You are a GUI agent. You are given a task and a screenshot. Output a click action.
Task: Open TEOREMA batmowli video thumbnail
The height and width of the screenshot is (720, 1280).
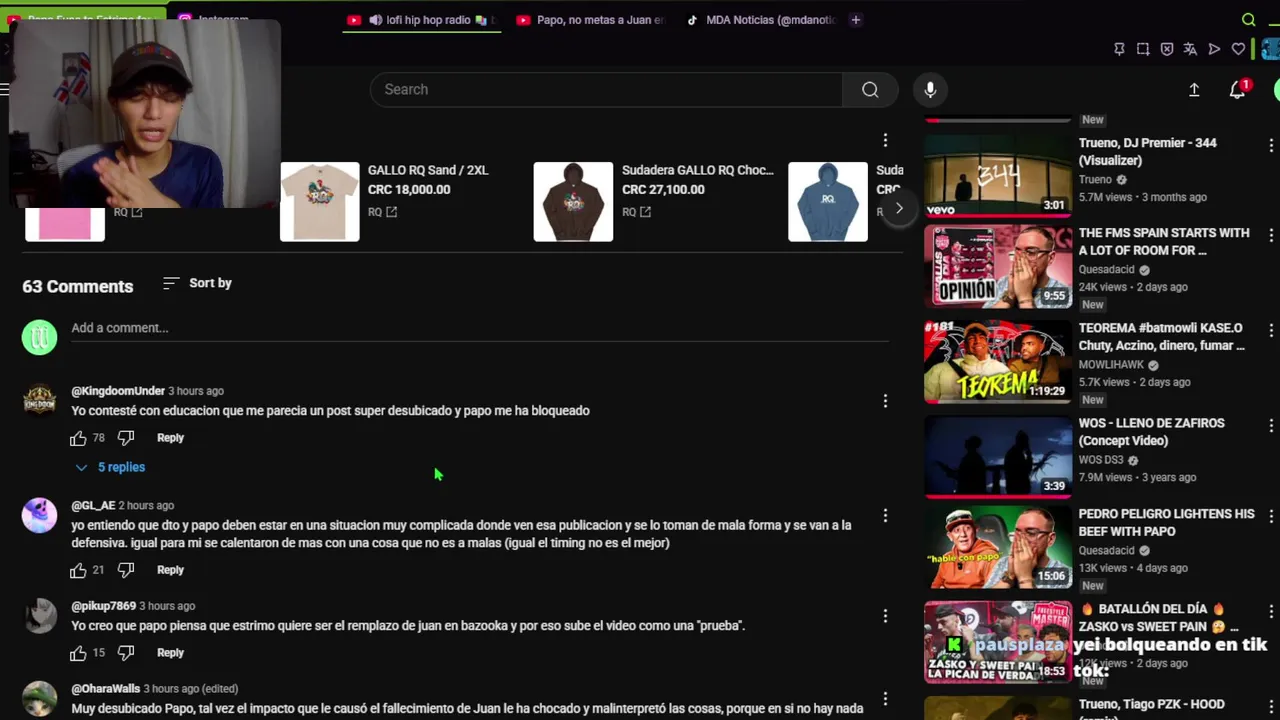pyautogui.click(x=997, y=361)
